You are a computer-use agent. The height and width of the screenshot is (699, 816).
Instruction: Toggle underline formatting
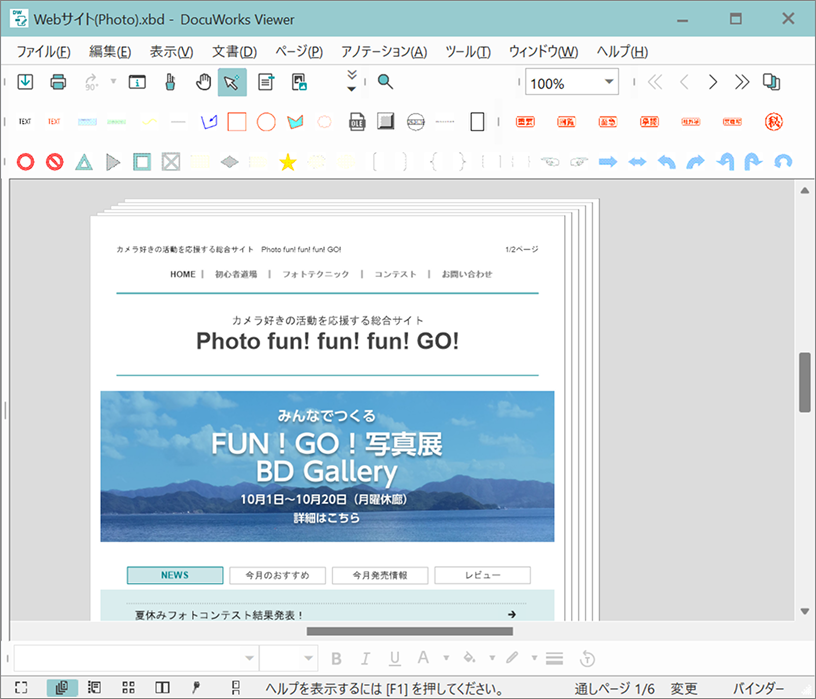click(394, 659)
